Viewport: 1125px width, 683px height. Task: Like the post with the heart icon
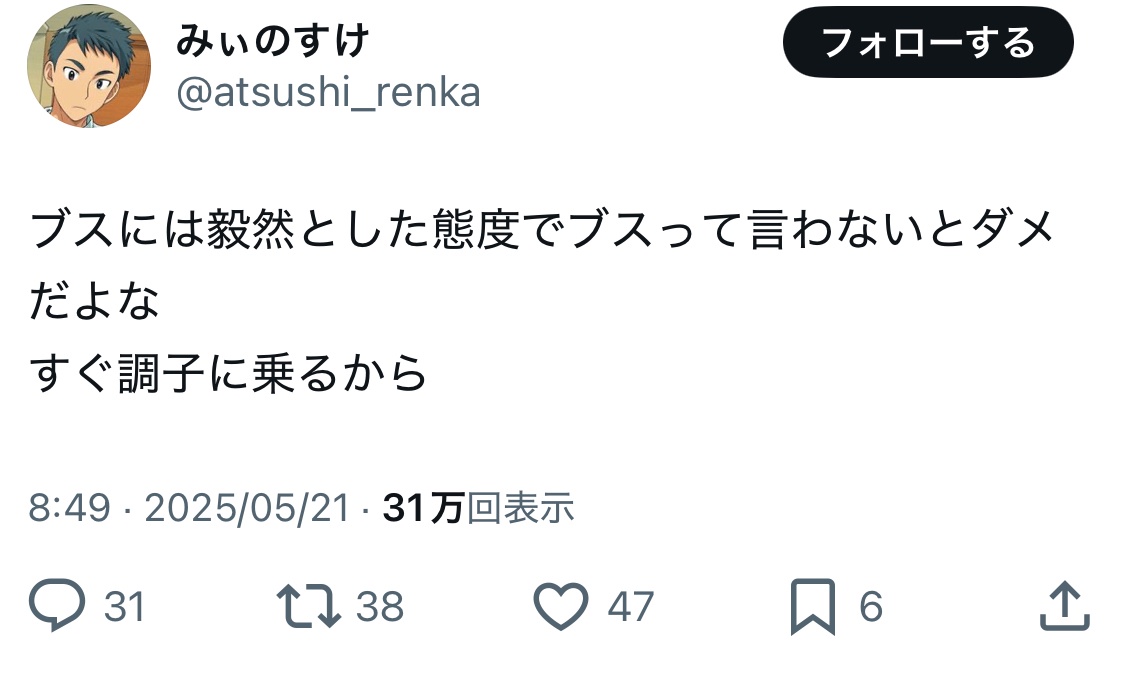click(561, 606)
